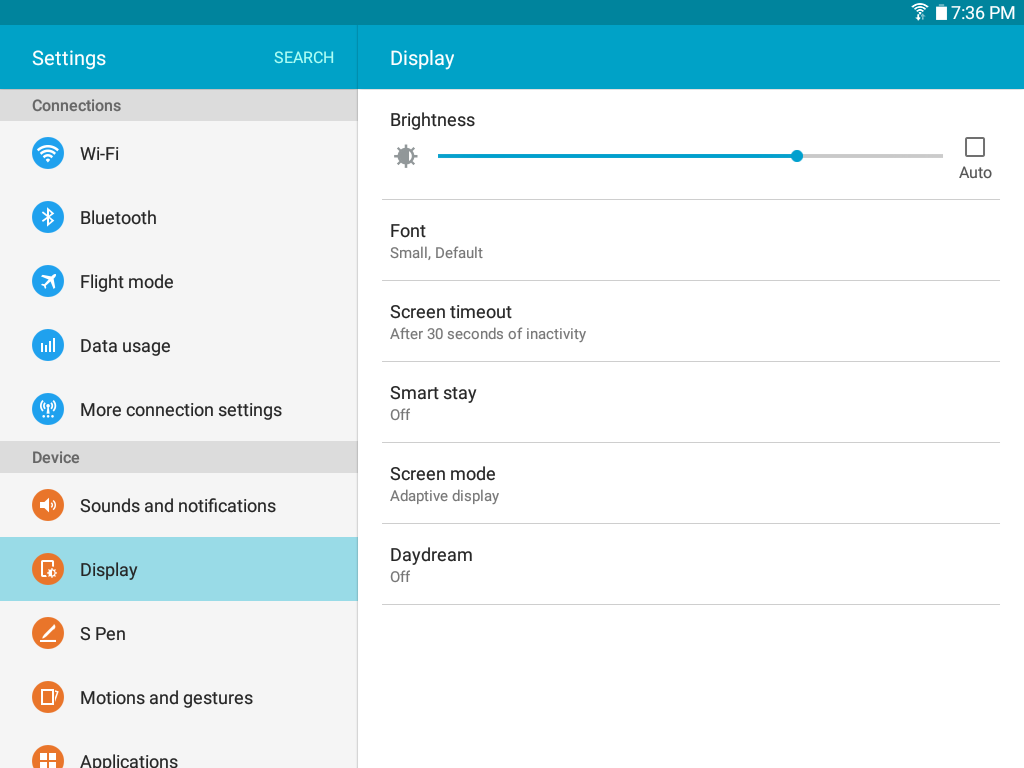Tap the 'Connections' section header
This screenshot has width=1024, height=768.
pyautogui.click(x=76, y=106)
